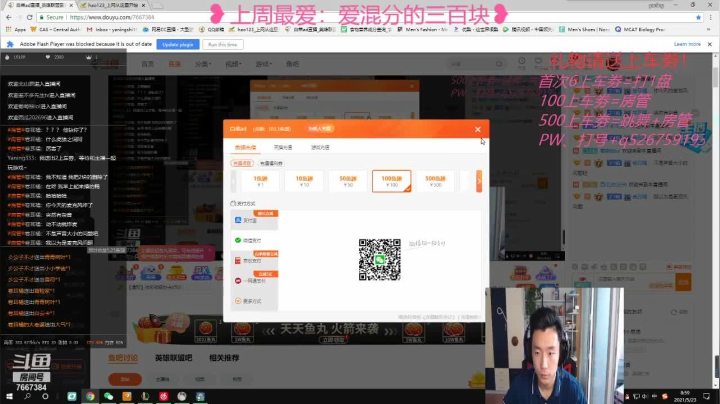Dismiss the Flash Player blocked notification bar
Screen dimensions: 720x404
pos(709,44)
